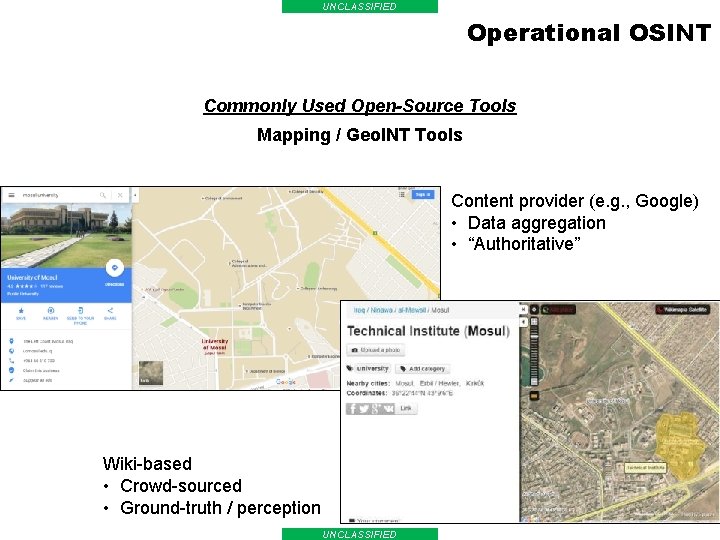Viewport: 720px width, 540px height.
Task: Collapse the Google Maps side panel arrow
Action: 135,195
